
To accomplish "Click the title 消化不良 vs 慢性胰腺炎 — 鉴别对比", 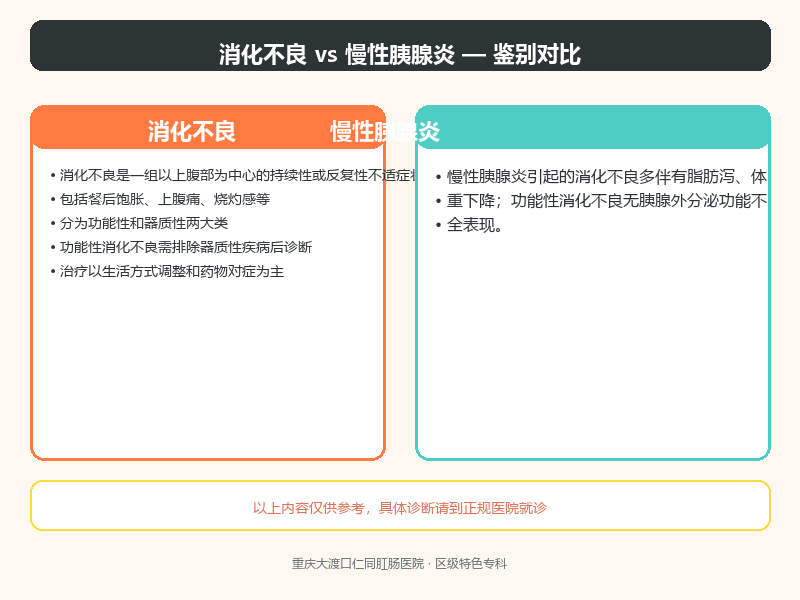I will (x=400, y=54).
